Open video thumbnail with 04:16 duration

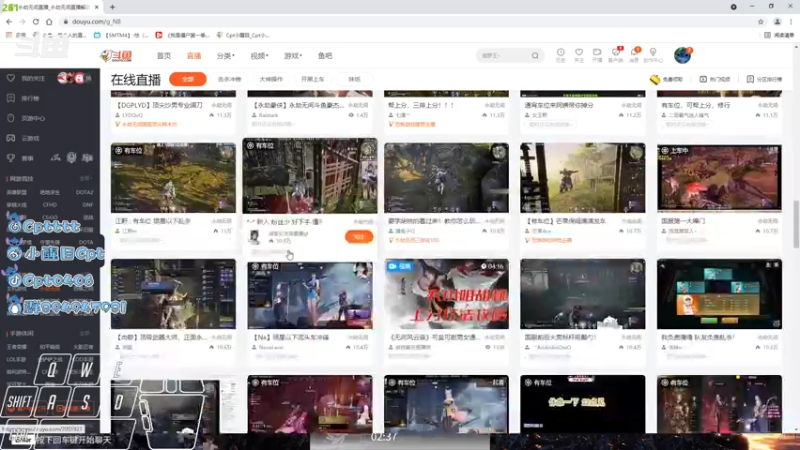tap(446, 294)
